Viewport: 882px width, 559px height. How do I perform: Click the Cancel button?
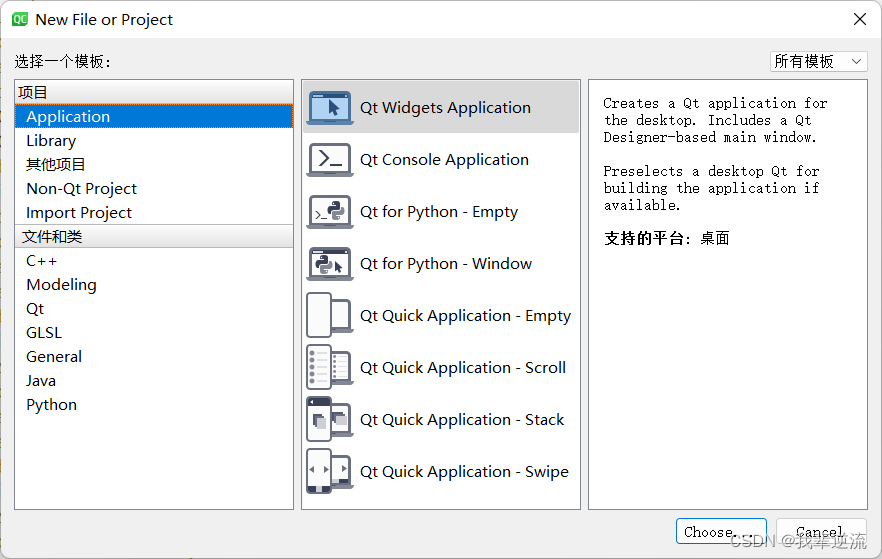[821, 531]
